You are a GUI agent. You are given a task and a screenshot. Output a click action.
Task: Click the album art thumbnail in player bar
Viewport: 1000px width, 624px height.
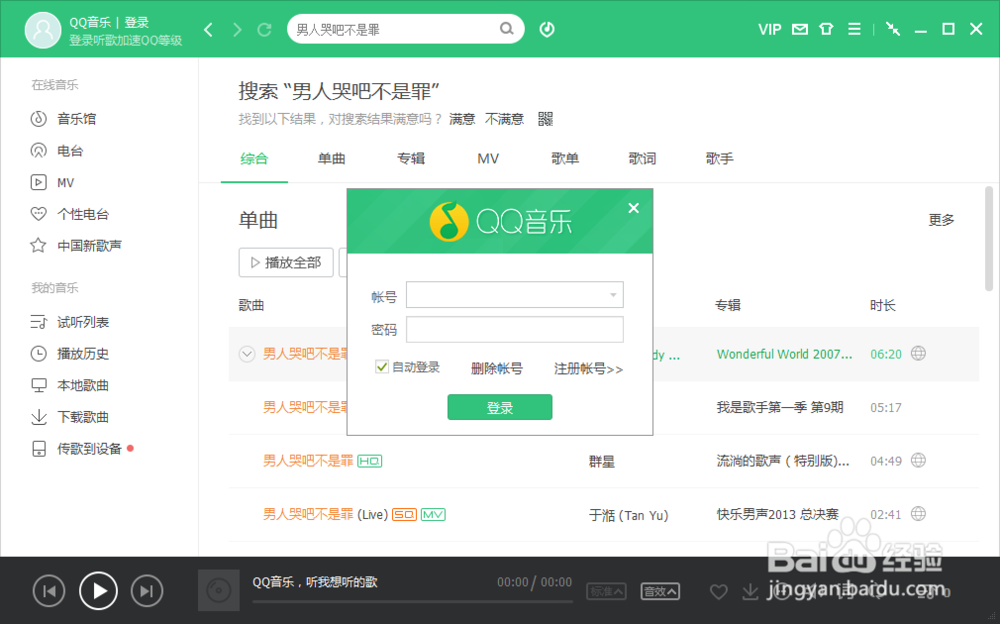click(219, 590)
